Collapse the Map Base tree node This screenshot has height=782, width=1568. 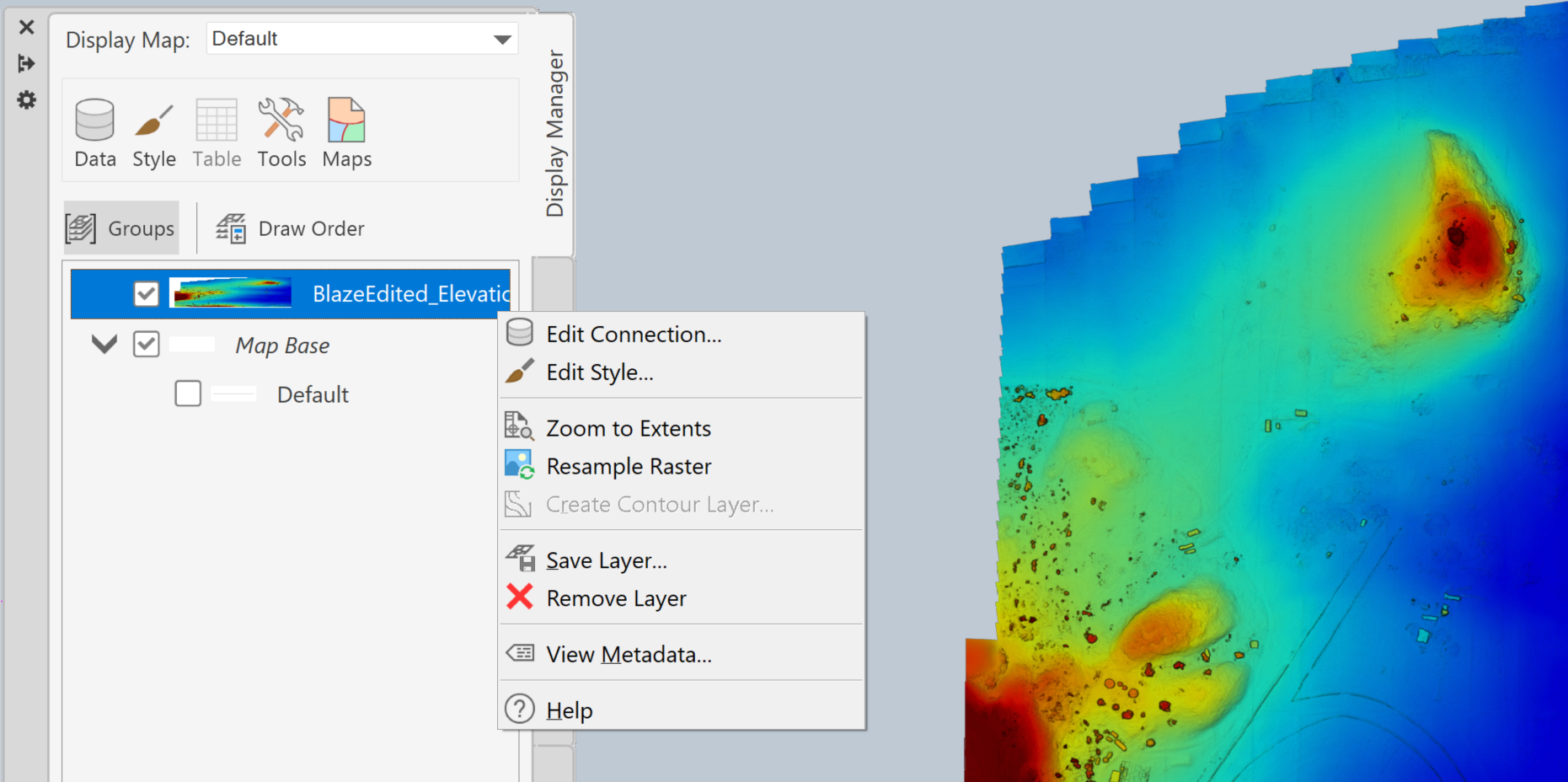[x=103, y=344]
